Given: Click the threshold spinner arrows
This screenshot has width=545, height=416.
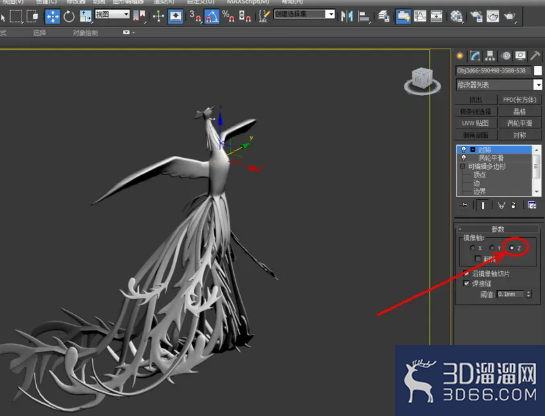Looking at the screenshot, I should (528, 294).
